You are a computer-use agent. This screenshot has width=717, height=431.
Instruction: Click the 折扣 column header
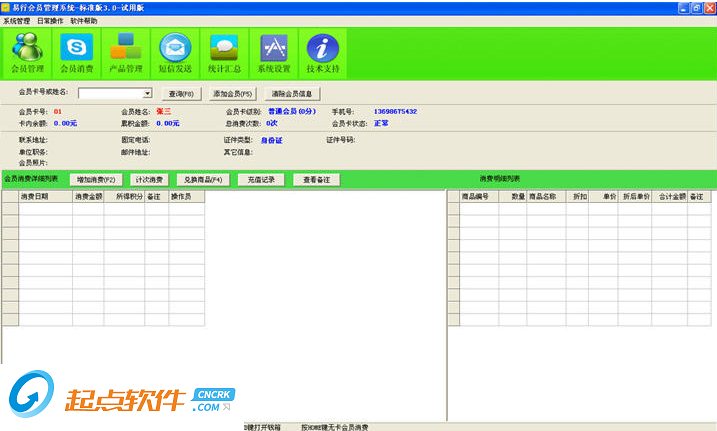pos(577,197)
